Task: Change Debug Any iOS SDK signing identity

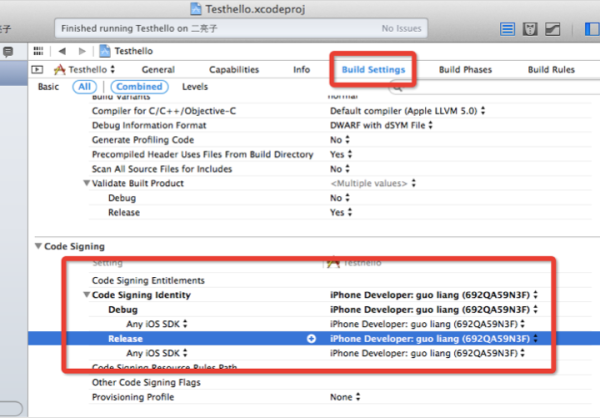Action: 427,324
